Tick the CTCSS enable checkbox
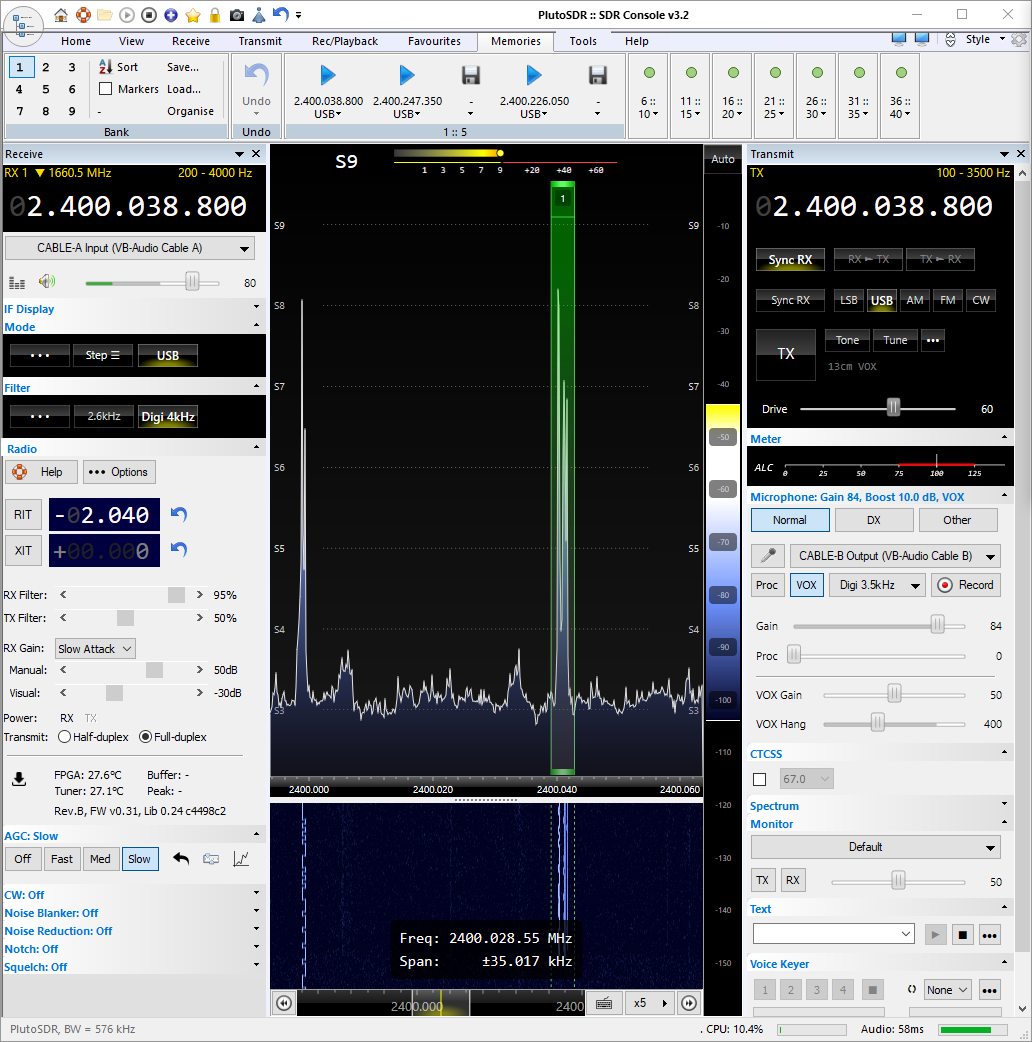The height and width of the screenshot is (1042, 1032). (x=759, y=779)
